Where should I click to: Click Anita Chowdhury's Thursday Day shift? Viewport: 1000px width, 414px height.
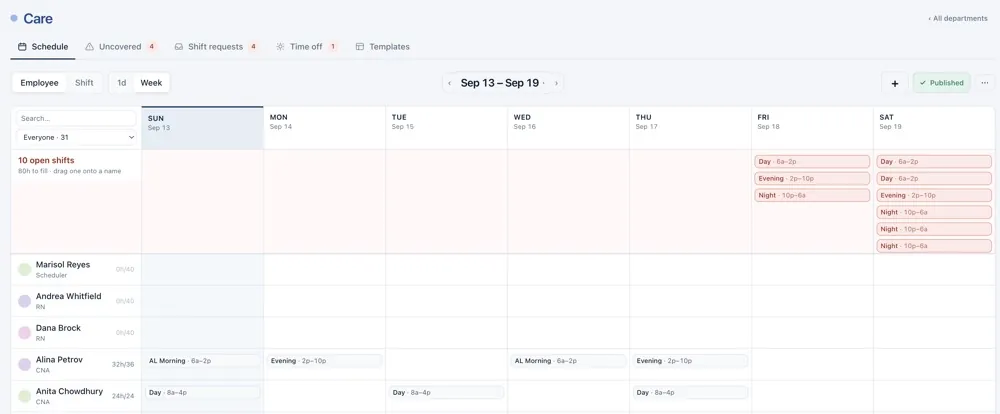pyautogui.click(x=691, y=393)
